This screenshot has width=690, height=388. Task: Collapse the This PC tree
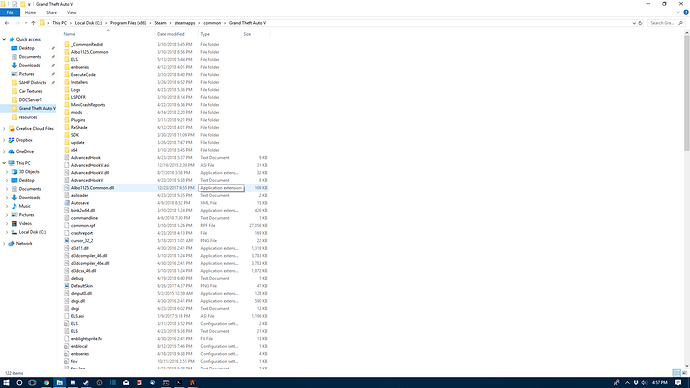click(x=4, y=163)
